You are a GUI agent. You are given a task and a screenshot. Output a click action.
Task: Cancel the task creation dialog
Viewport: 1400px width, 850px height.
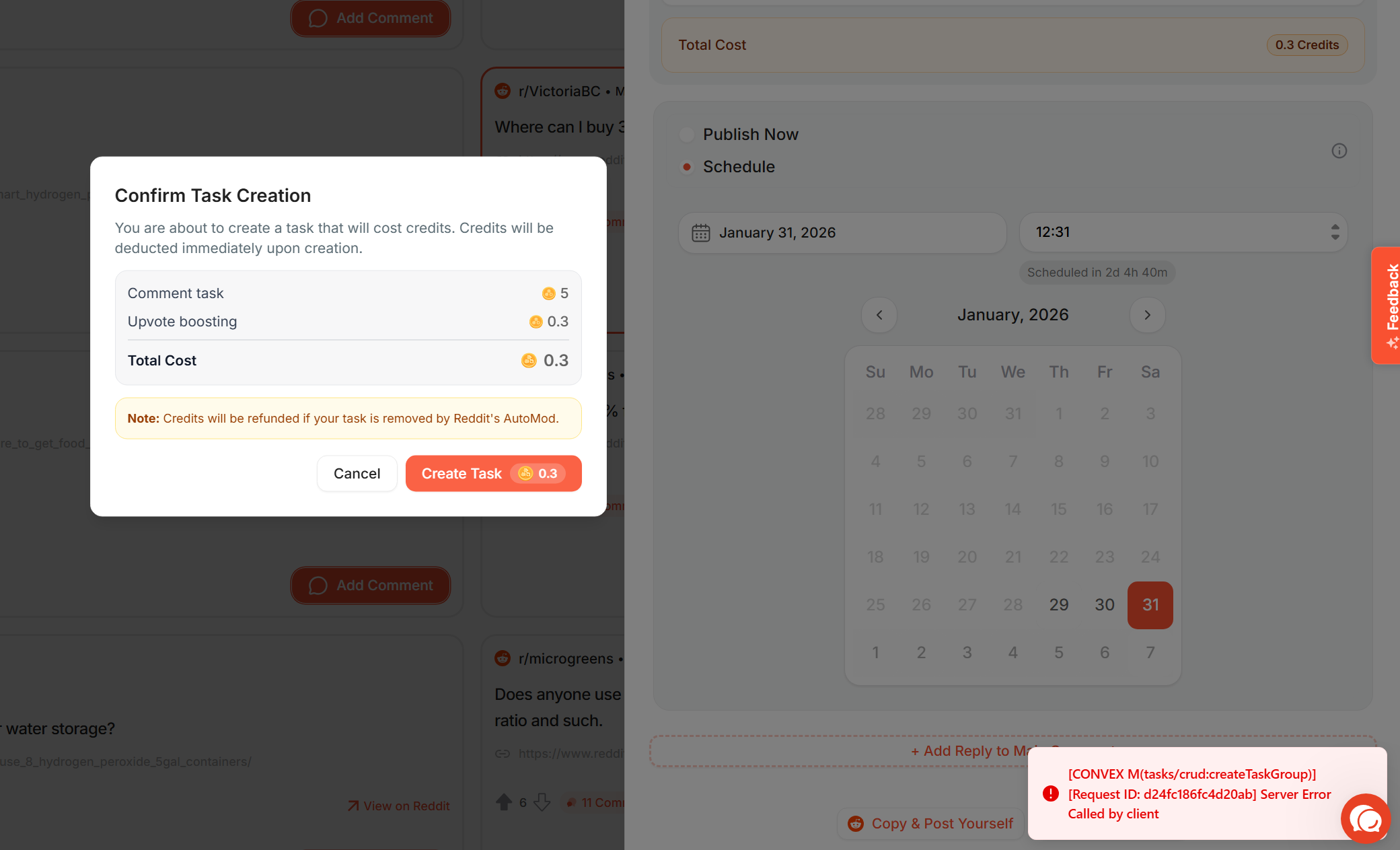[x=357, y=474]
